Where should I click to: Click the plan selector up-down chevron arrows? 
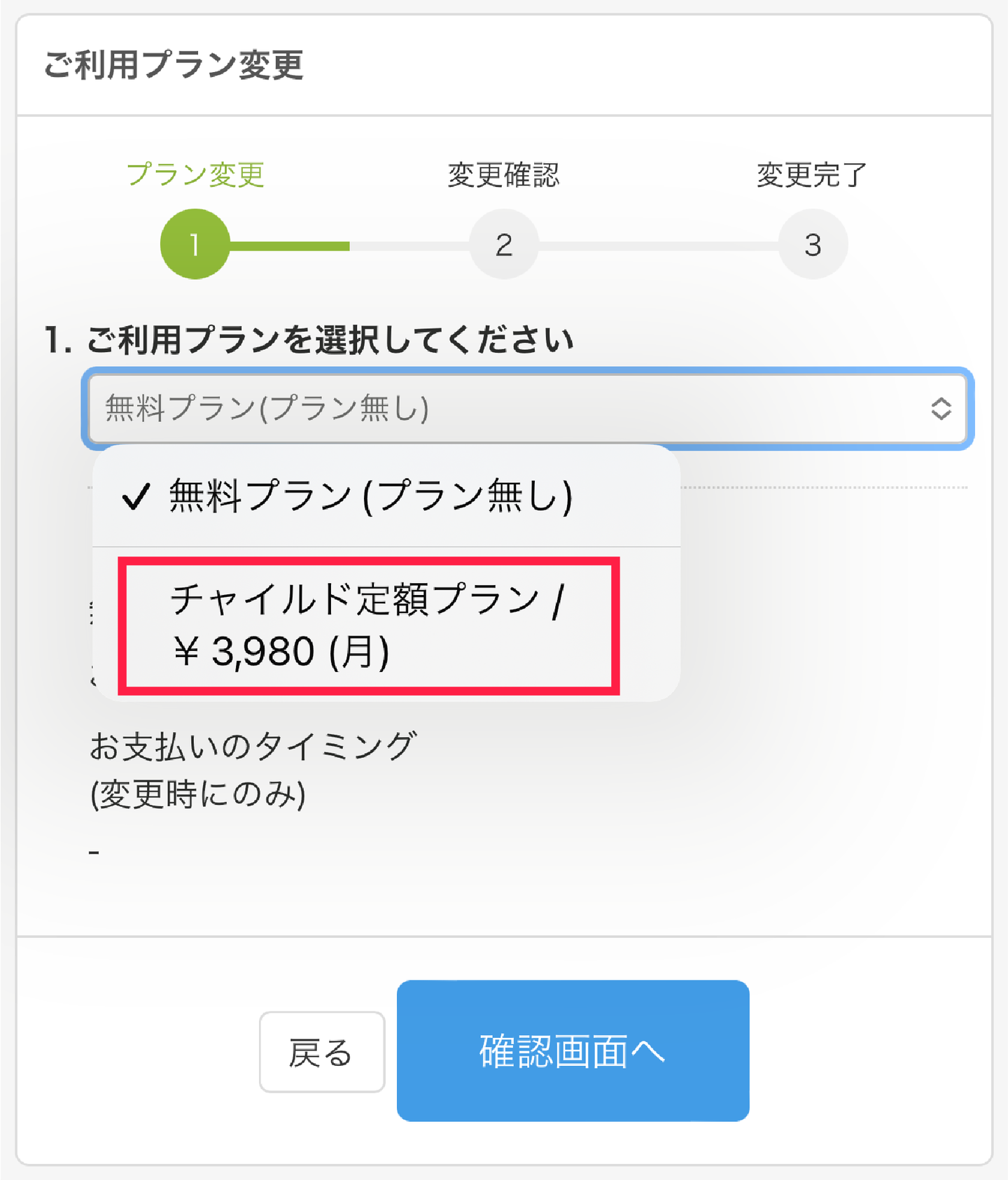click(x=941, y=409)
